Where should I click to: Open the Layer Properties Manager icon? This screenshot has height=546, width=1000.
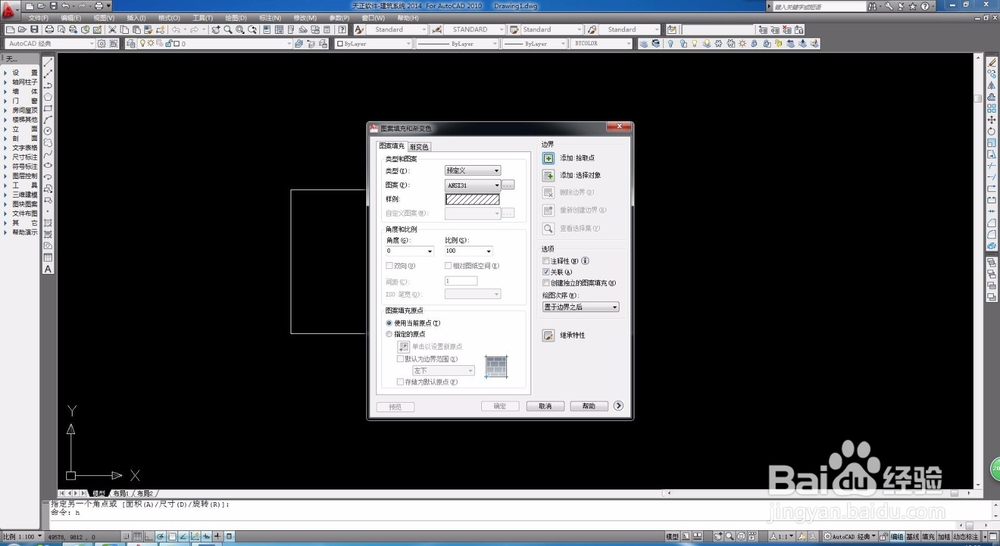[x=131, y=43]
